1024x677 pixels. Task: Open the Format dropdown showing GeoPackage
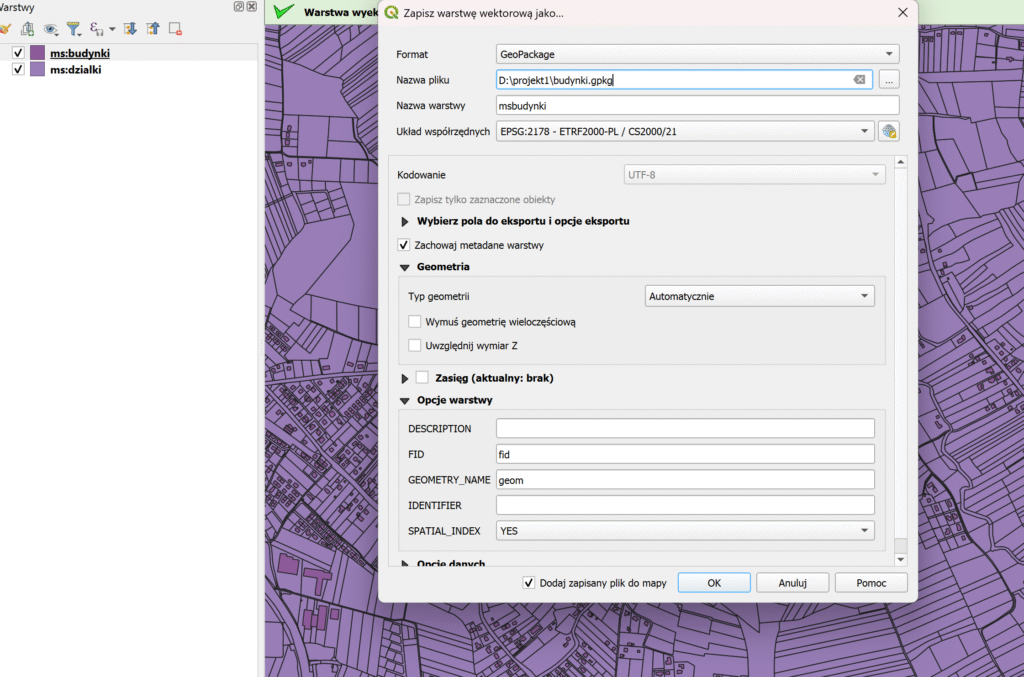(x=697, y=54)
